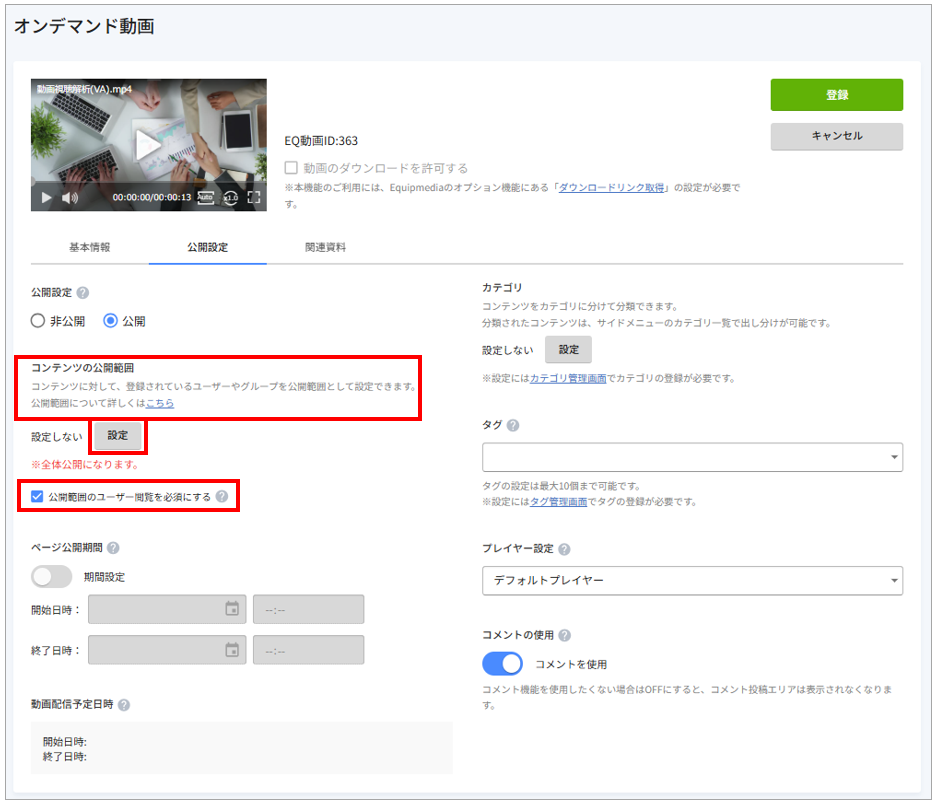Open the help icon next to プレイヤー設定
The height and width of the screenshot is (801, 938).
coord(564,549)
